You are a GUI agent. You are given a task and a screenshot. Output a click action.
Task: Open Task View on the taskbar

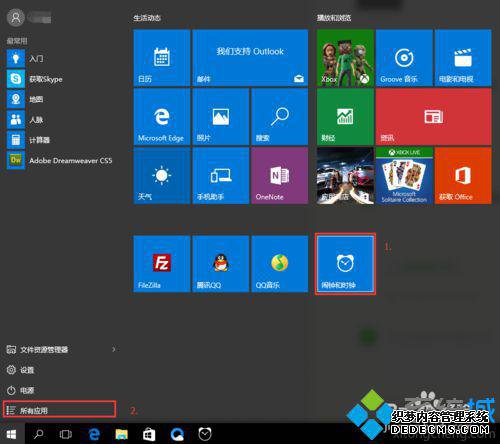(65, 434)
